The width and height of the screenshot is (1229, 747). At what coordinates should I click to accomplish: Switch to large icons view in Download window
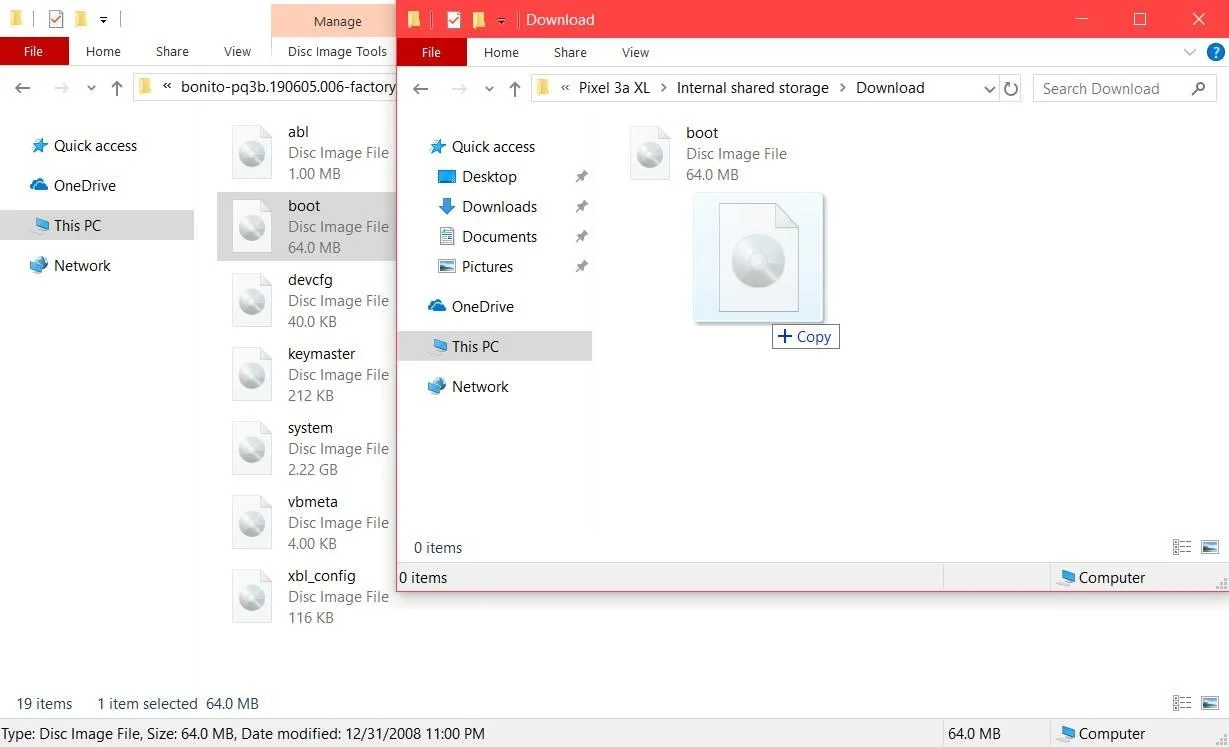click(x=1210, y=547)
